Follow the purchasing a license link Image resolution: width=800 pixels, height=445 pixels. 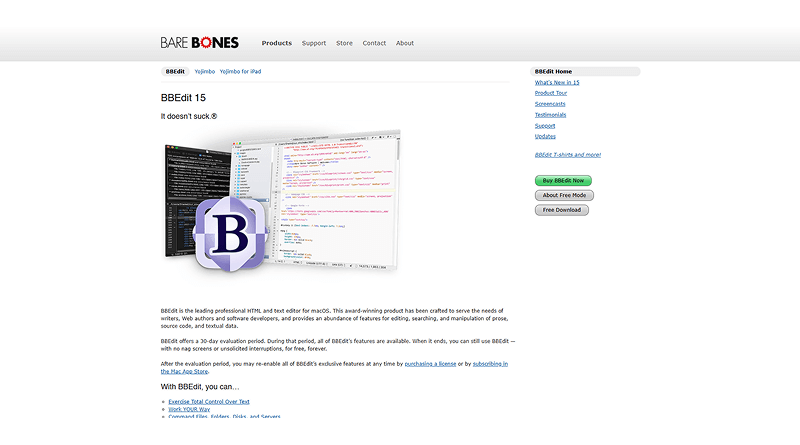point(430,364)
